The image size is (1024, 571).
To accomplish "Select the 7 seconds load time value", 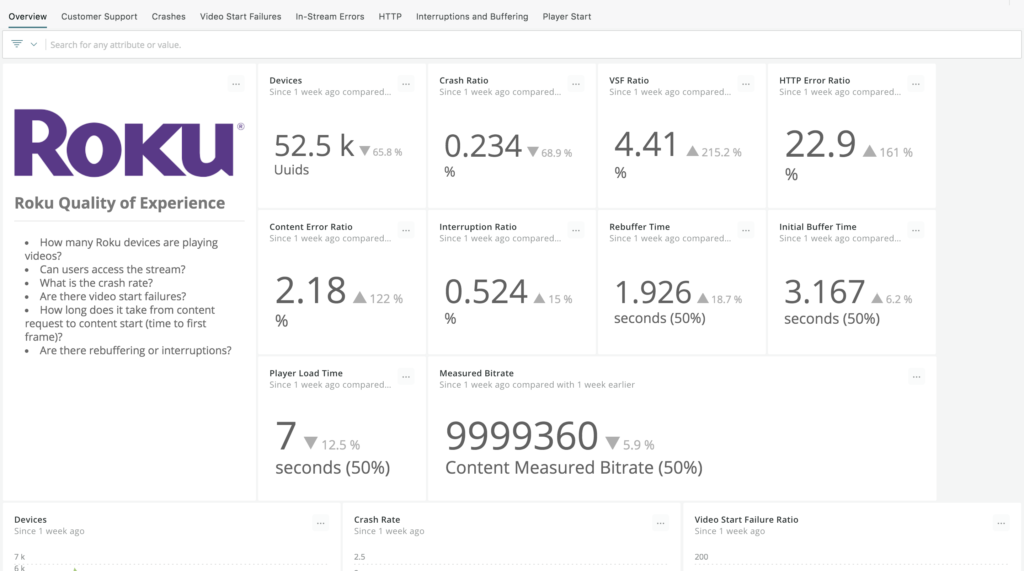I will pos(286,436).
